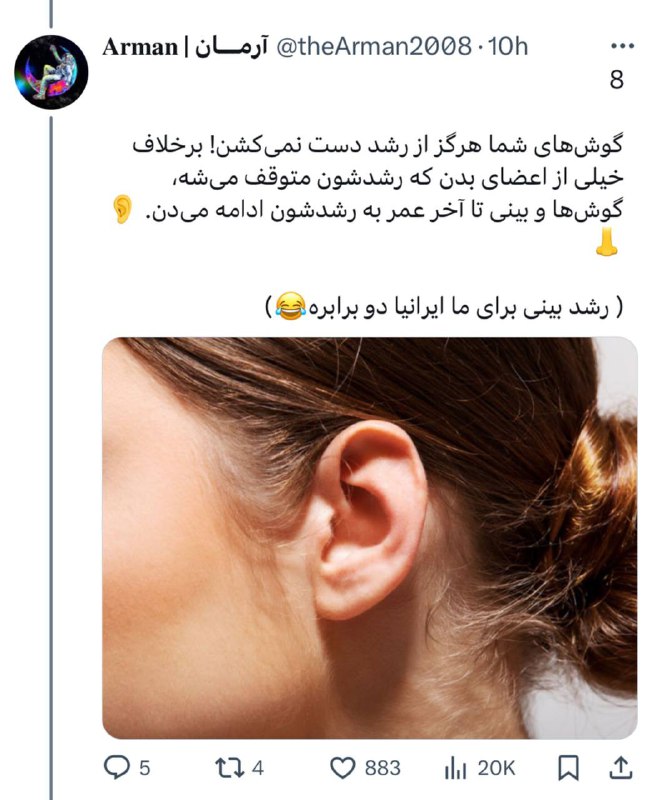Viewport: 652px width, 800px height.
Task: Open the 10h timestamp link
Action: [508, 47]
